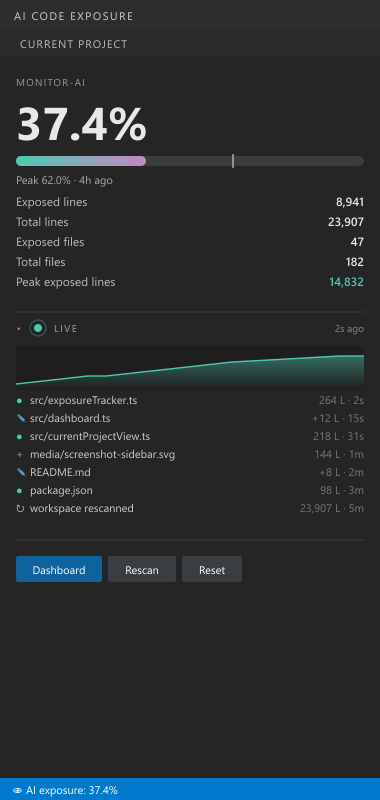Click the green dot beside src/currentProjectView.ts
The height and width of the screenshot is (800, 380).
click(19, 437)
